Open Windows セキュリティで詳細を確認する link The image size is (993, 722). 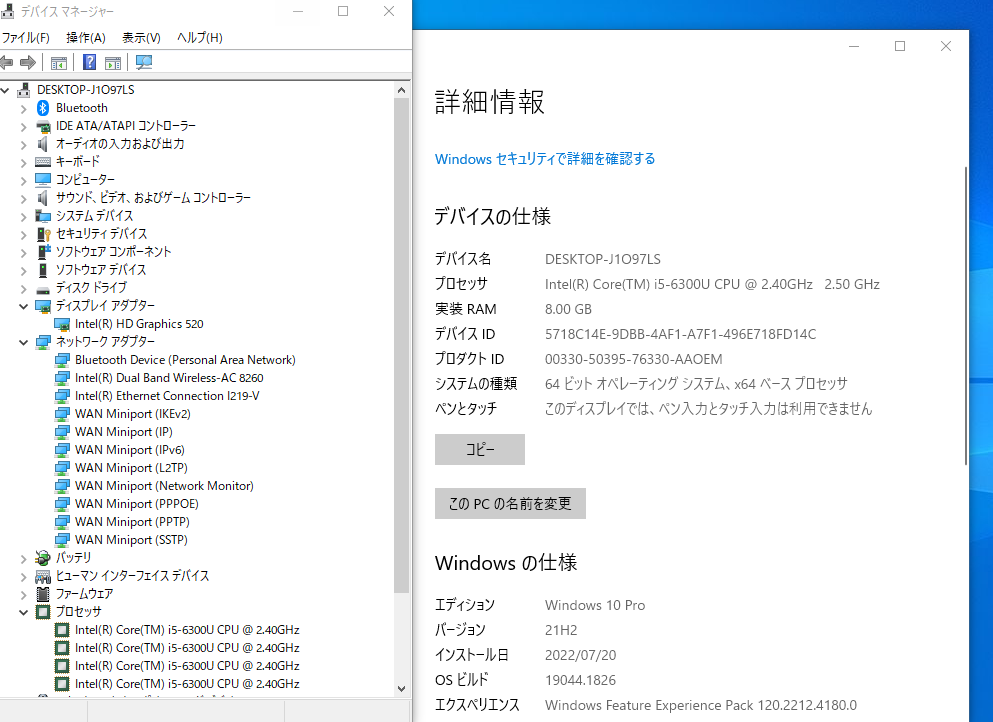(x=545, y=159)
